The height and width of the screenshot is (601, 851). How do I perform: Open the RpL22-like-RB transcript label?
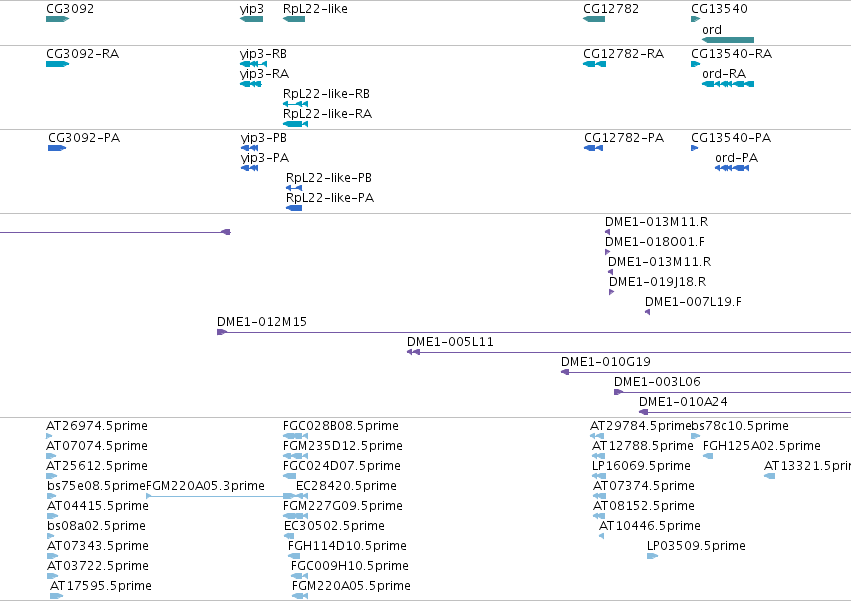(326, 94)
